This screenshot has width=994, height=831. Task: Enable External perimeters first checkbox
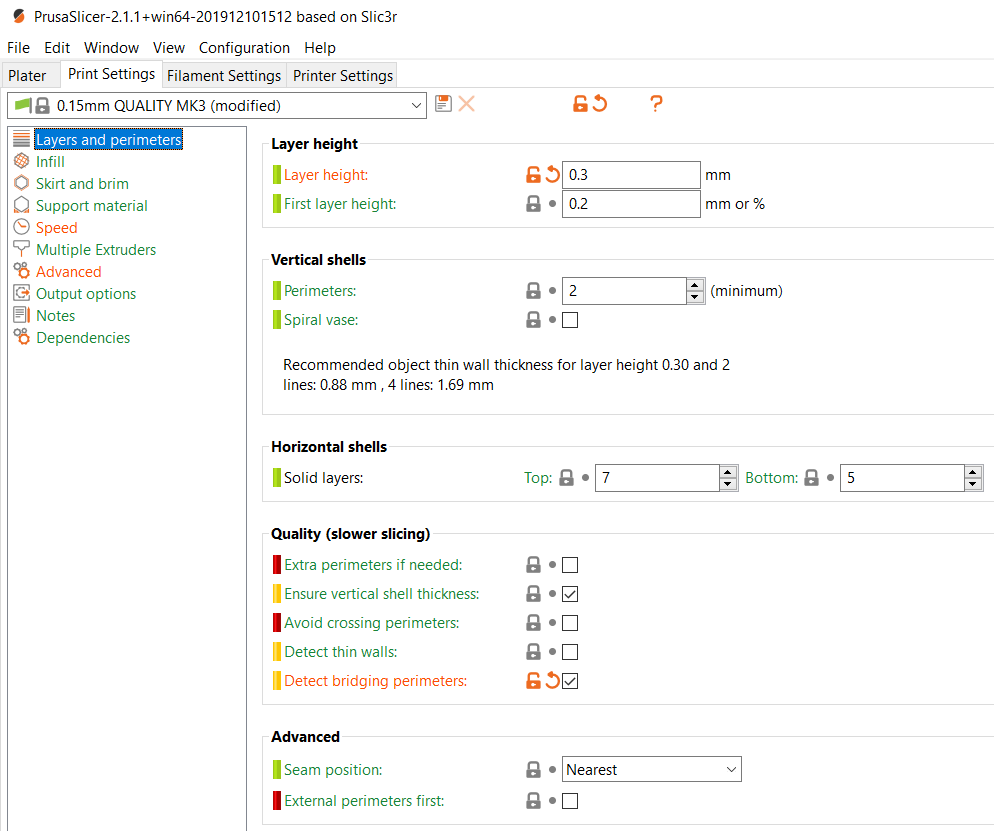(x=570, y=801)
